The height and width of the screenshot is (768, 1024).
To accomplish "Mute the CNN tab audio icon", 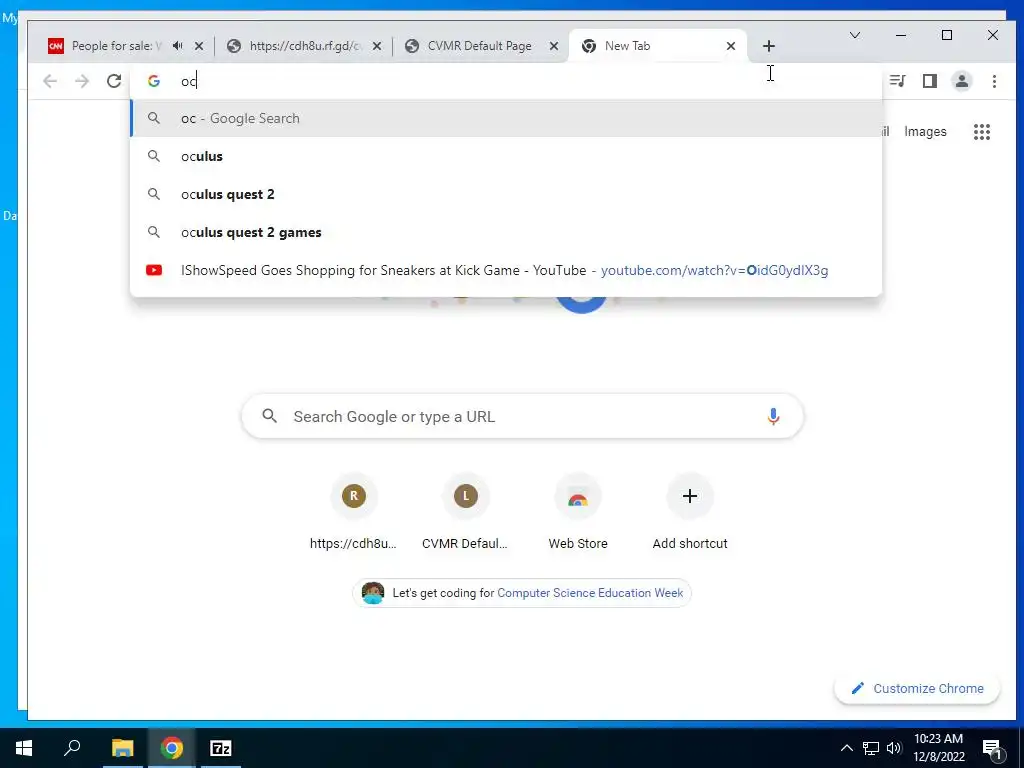I will [178, 46].
